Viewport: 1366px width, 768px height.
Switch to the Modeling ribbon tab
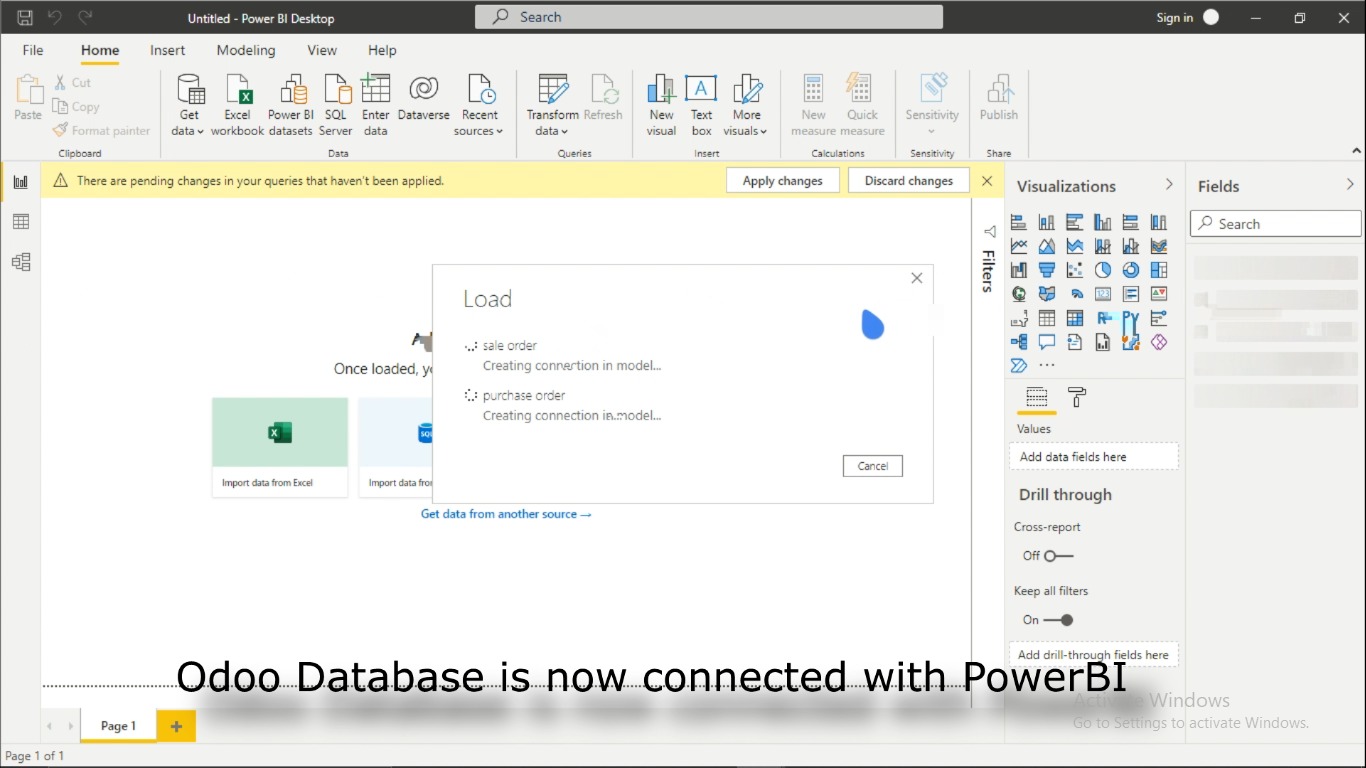[x=246, y=50]
